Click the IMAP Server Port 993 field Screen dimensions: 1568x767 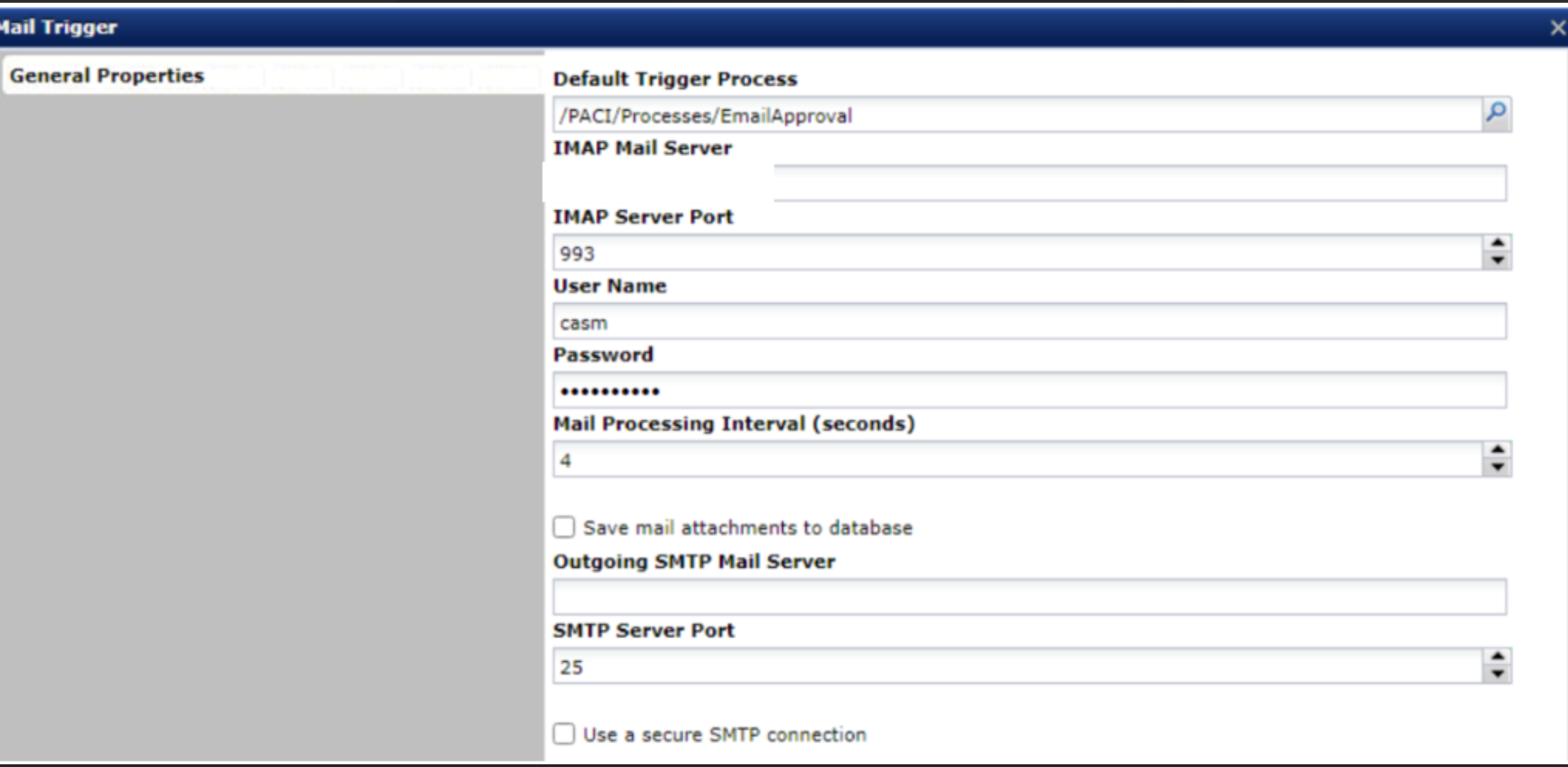[1016, 253]
